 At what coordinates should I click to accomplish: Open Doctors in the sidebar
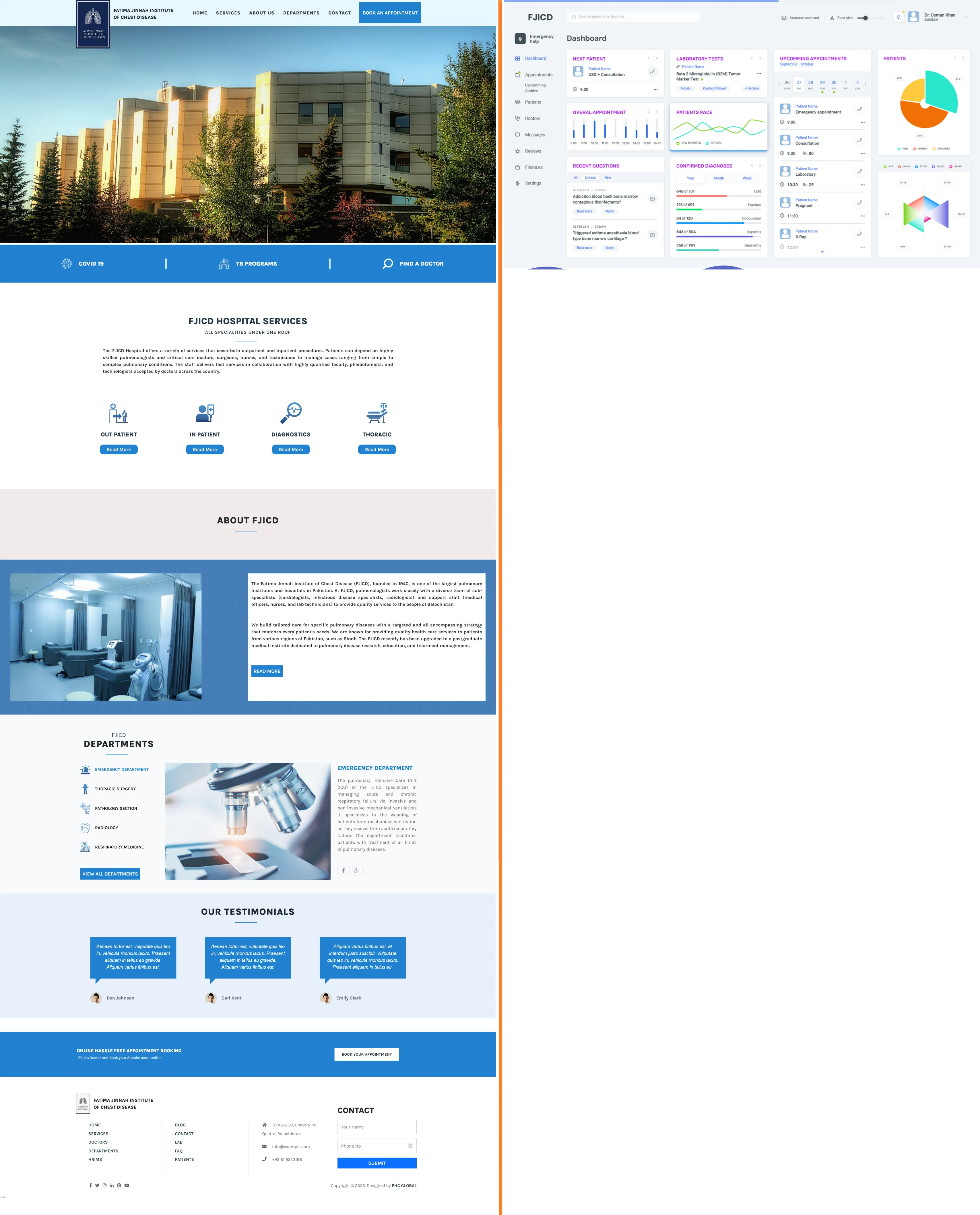tap(528, 119)
